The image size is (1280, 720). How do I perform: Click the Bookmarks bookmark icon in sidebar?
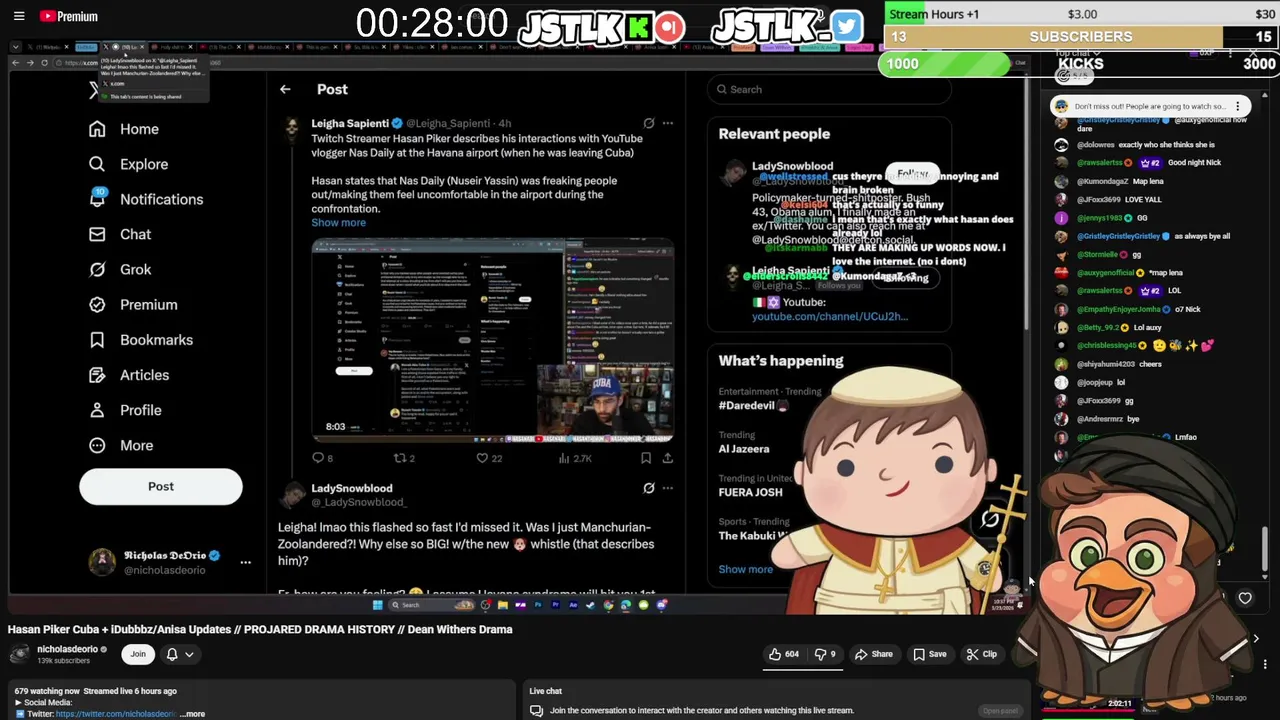click(97, 340)
